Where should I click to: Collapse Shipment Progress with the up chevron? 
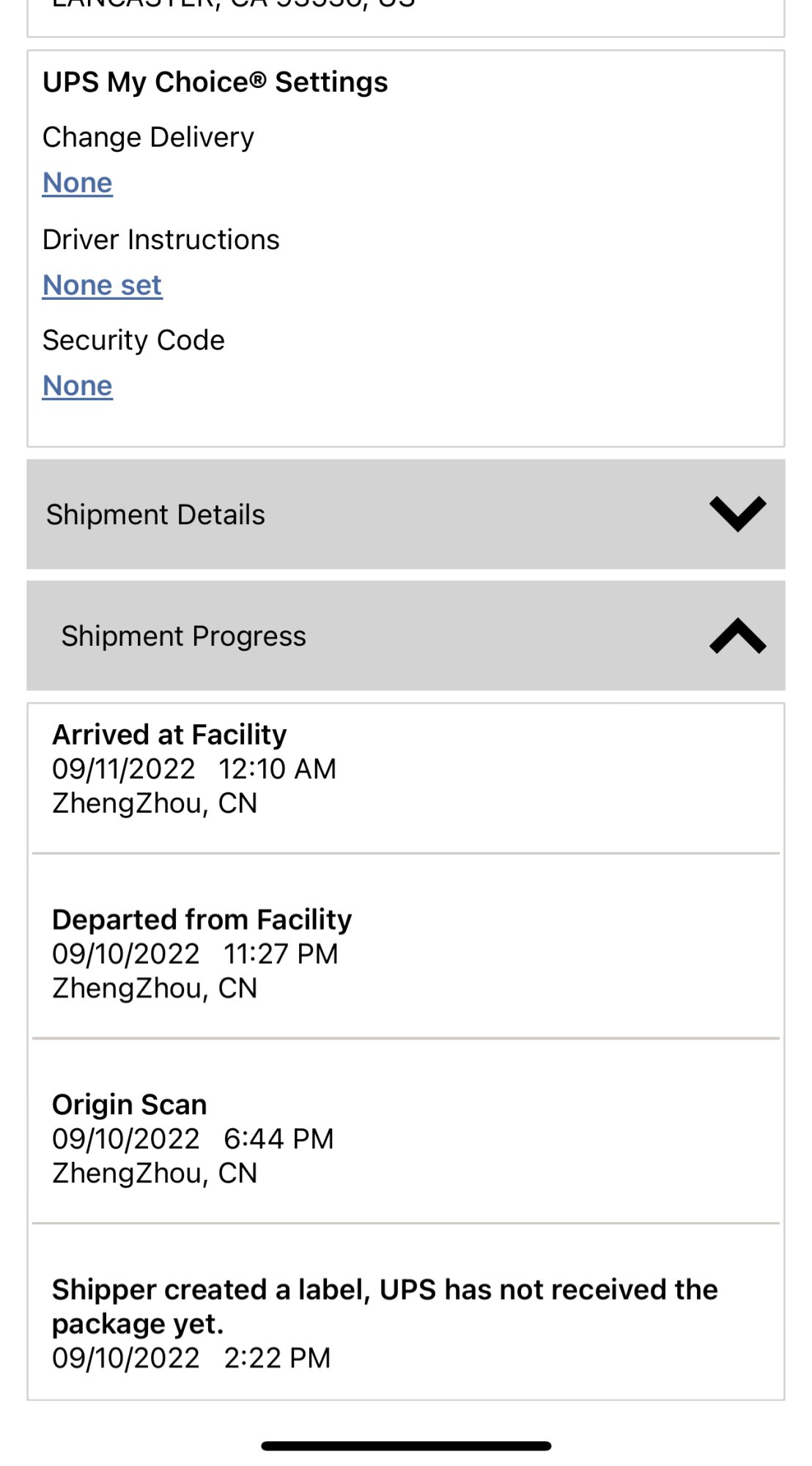click(737, 636)
